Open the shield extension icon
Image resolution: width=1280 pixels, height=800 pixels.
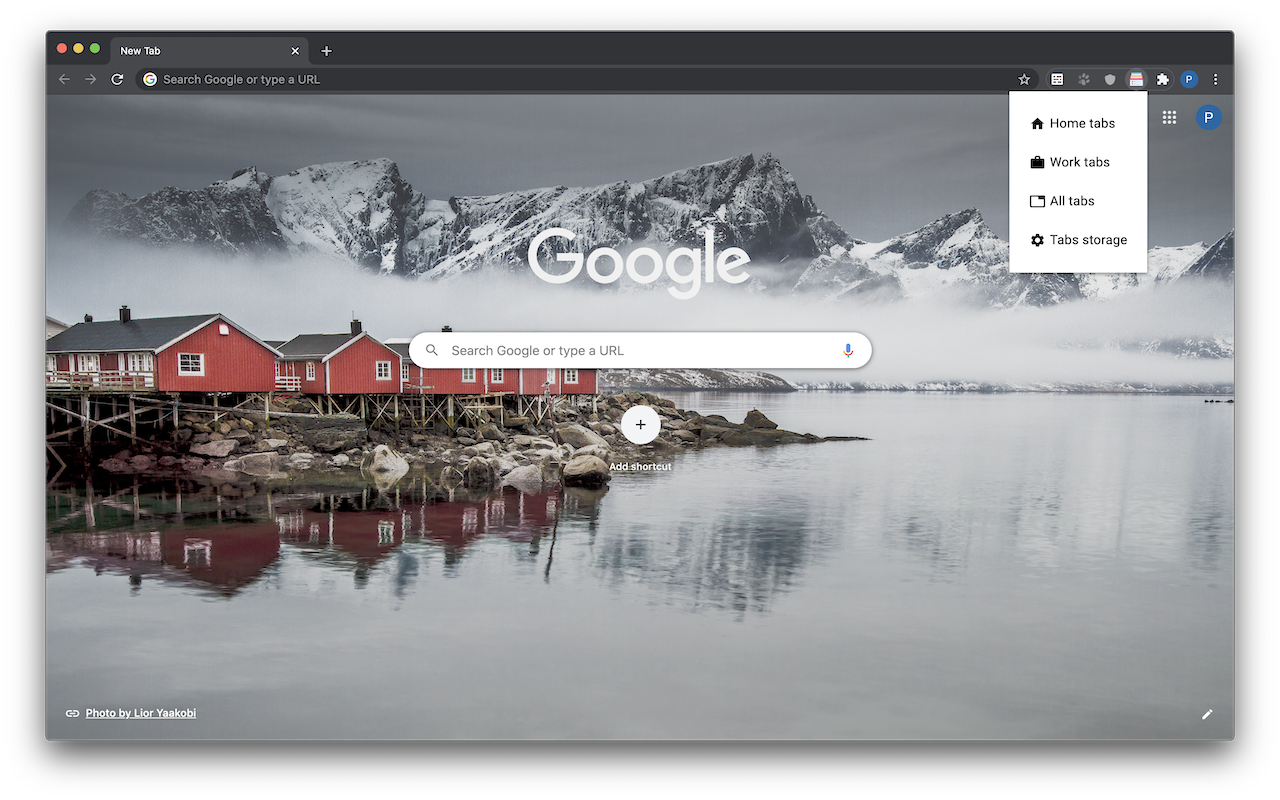click(x=1109, y=79)
